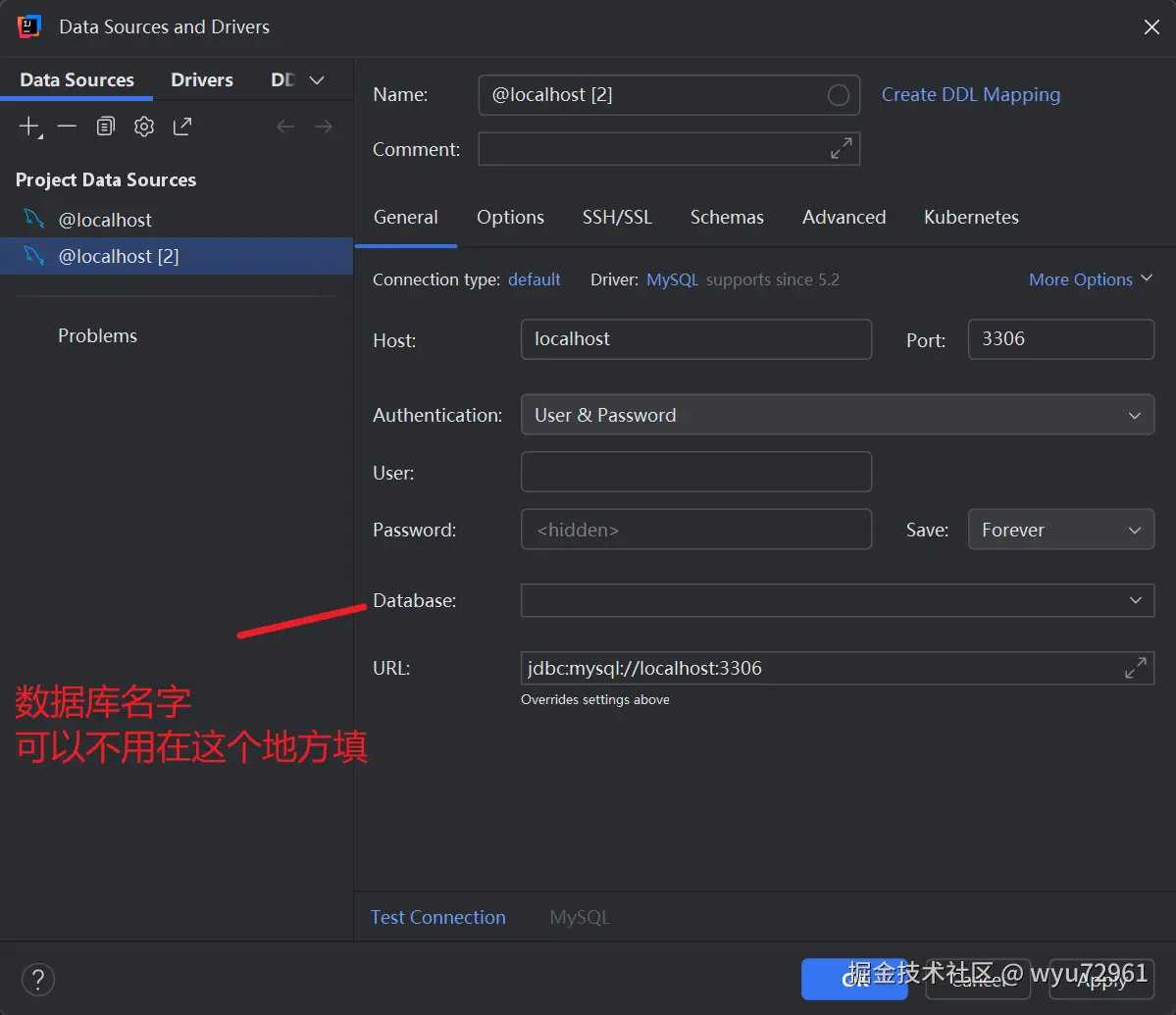Click the color circle in Name field
The width and height of the screenshot is (1176, 1015).
(x=838, y=95)
